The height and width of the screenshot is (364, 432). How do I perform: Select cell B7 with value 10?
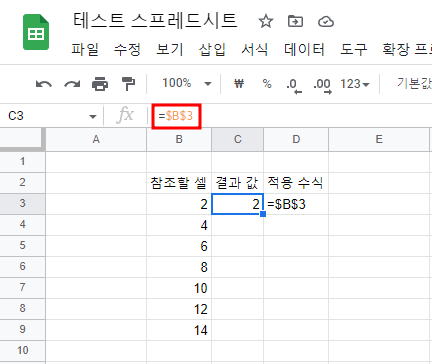click(x=179, y=288)
